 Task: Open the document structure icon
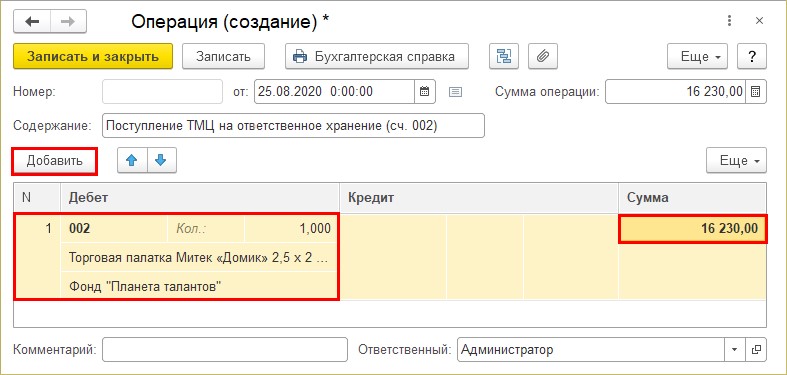[x=504, y=56]
